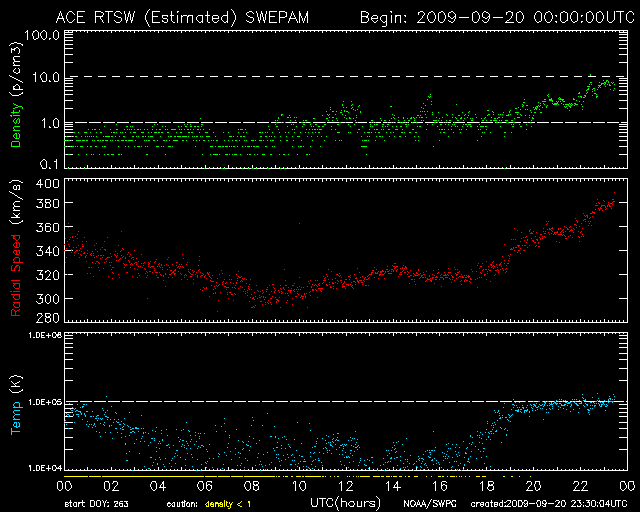Click the yellow 'density < 1' caution legend
The image size is (640, 512).
point(228,504)
